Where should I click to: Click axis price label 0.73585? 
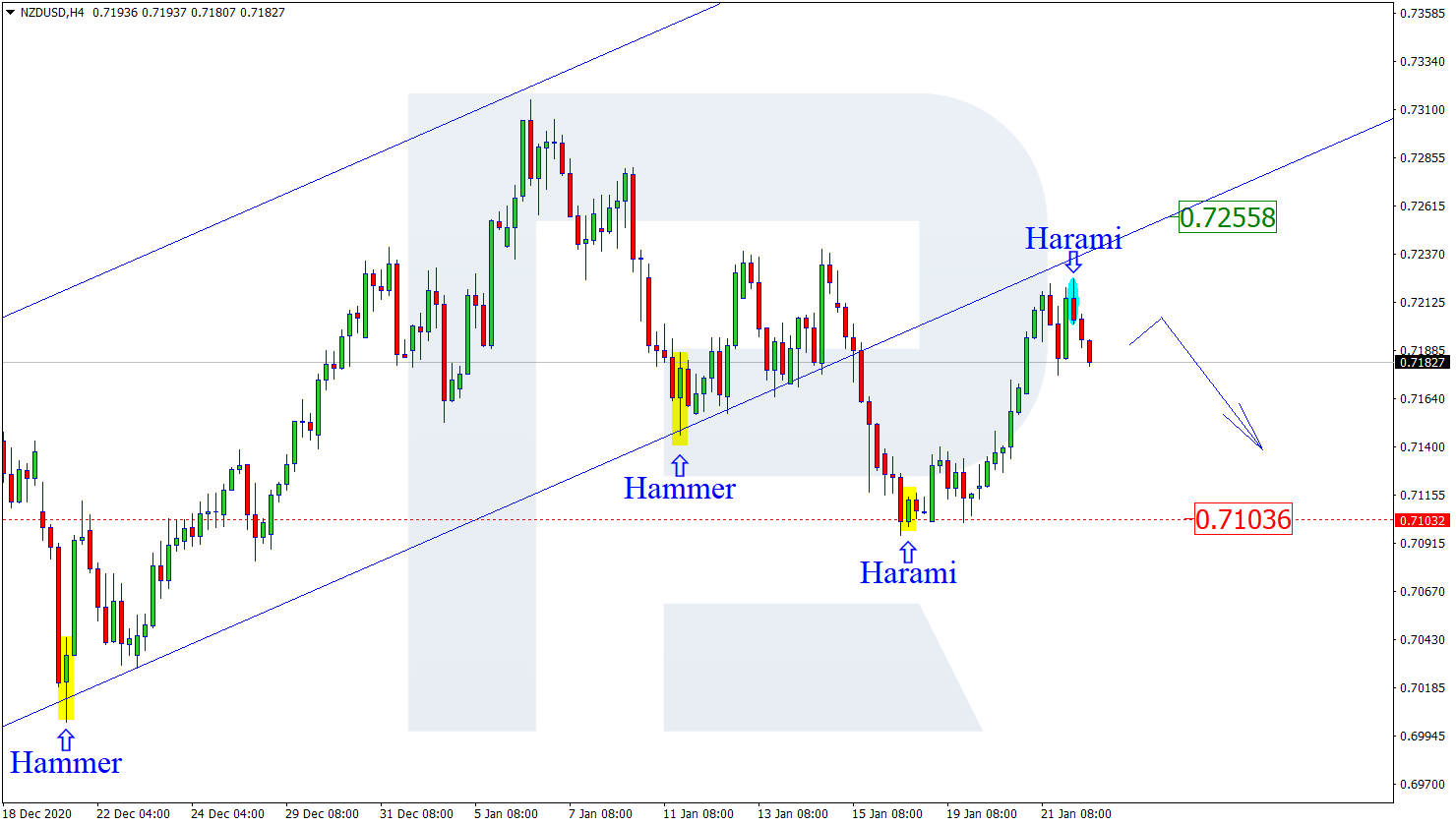click(x=1423, y=14)
